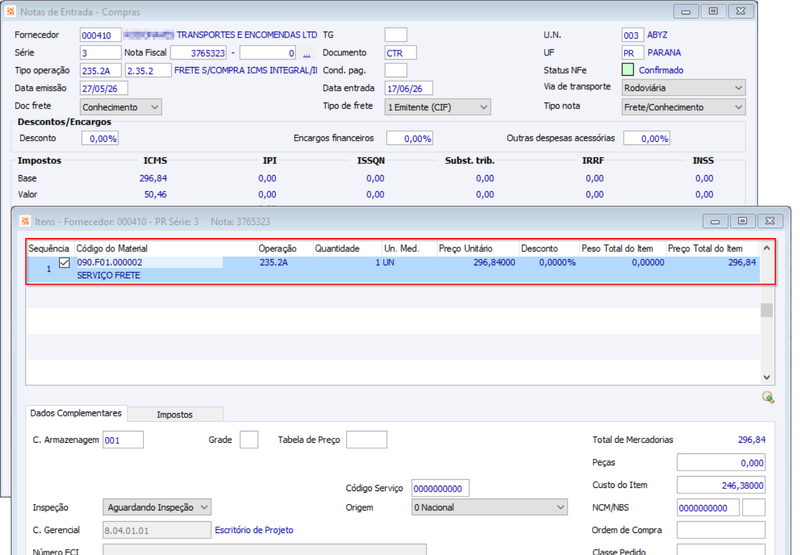This screenshot has width=800, height=555.
Task: Click the Cond. pag. empty field
Action: (396, 70)
